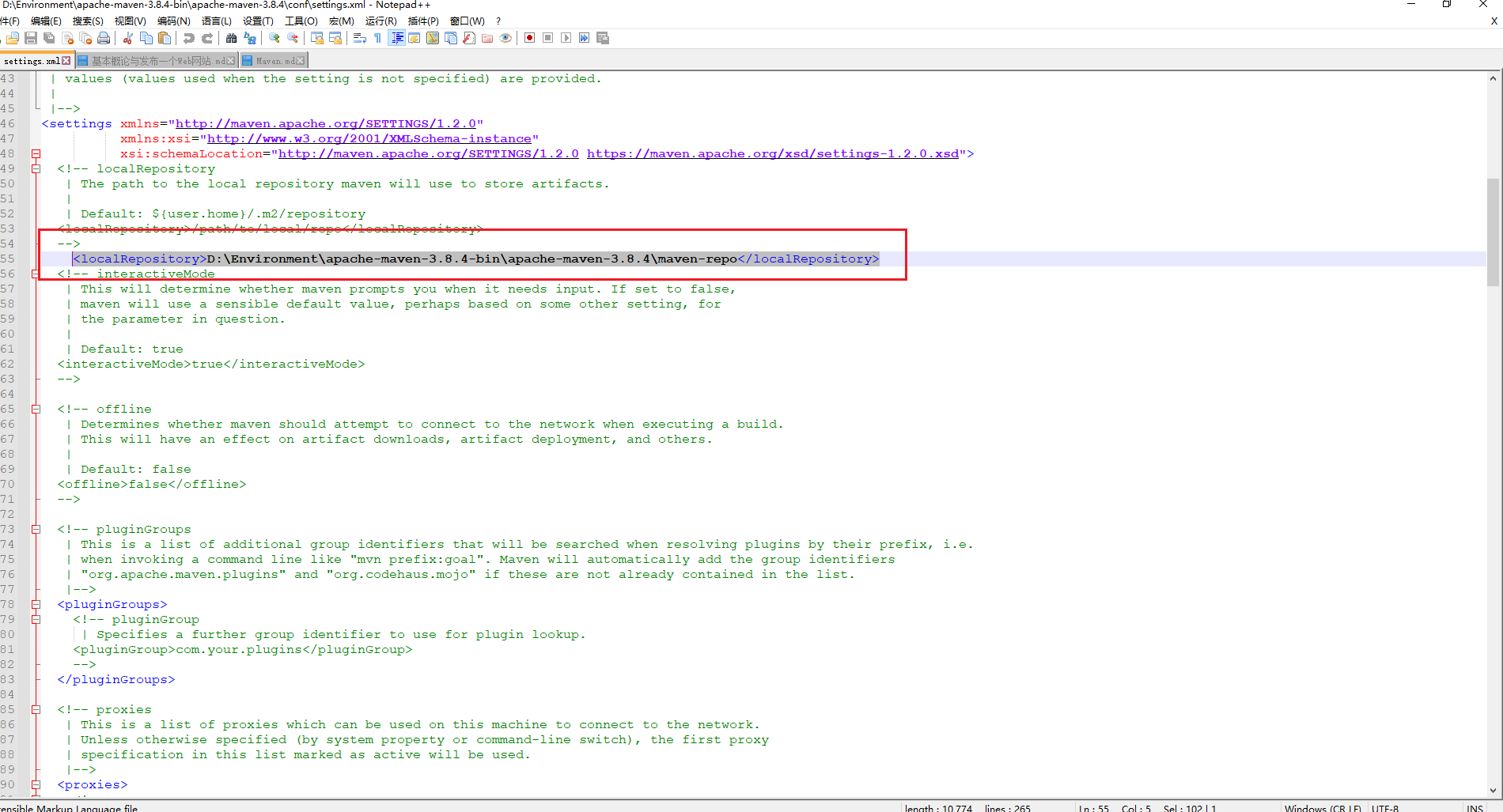The image size is (1503, 812).
Task: Switch to the settings.xml tab
Action: pyautogui.click(x=32, y=61)
